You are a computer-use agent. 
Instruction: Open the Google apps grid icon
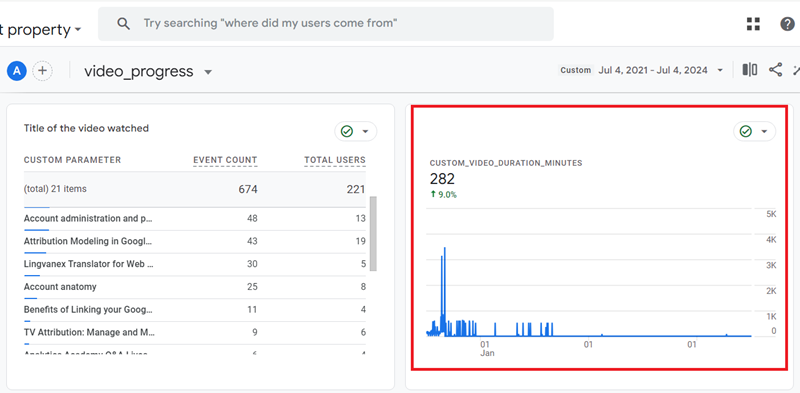[x=753, y=23]
